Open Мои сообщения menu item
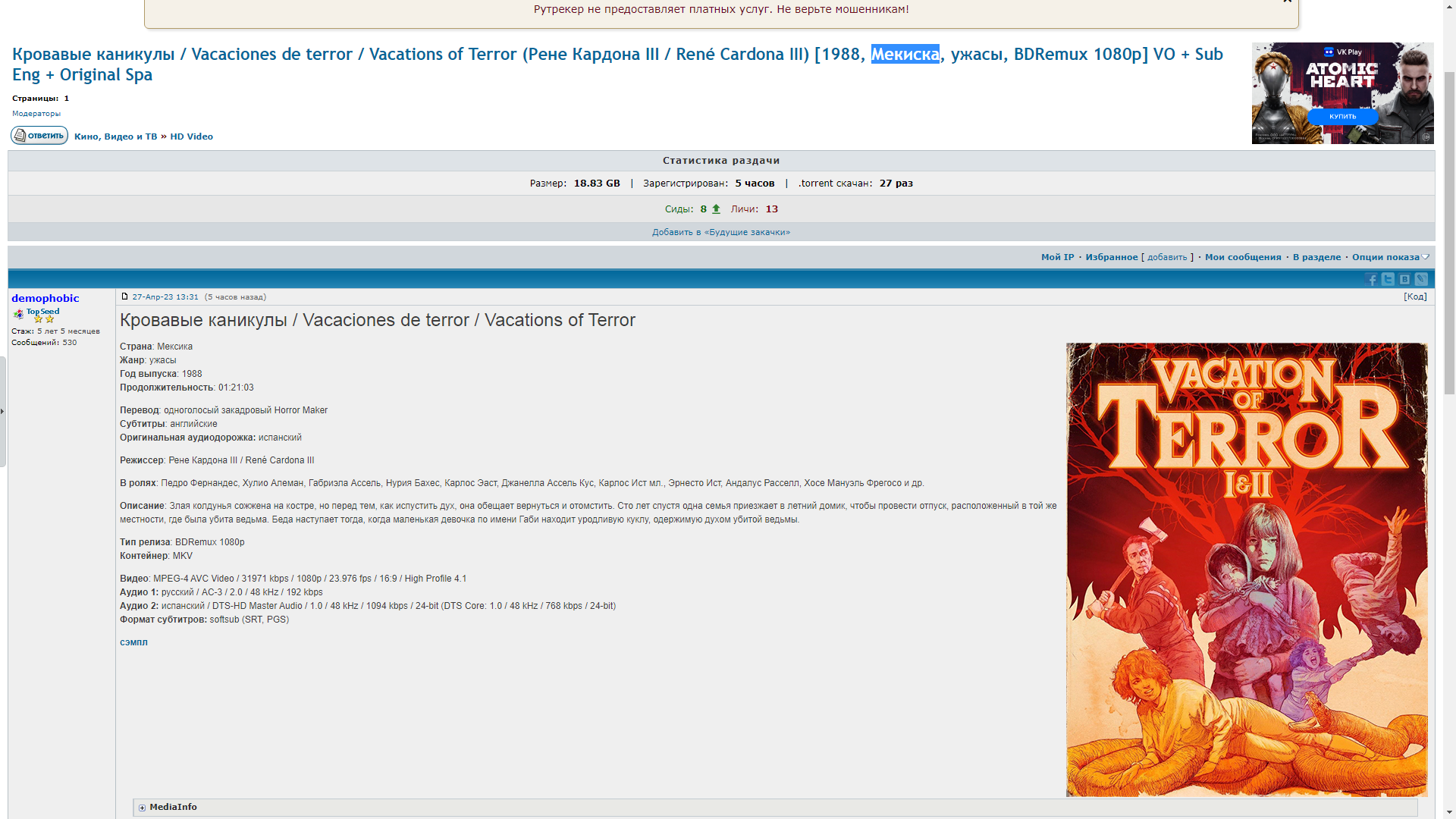1456x819 pixels. pos(1242,257)
